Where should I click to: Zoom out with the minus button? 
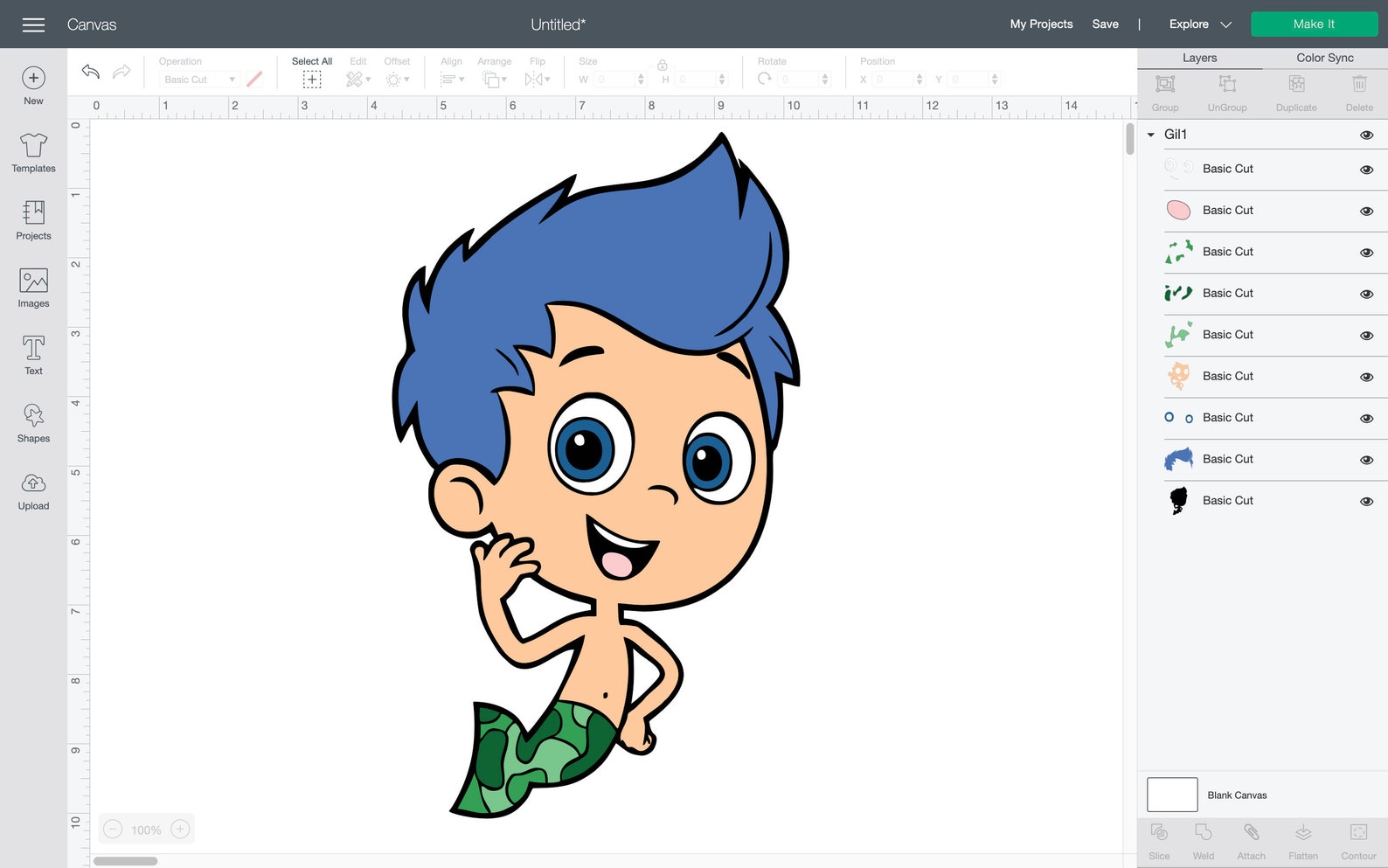tap(113, 830)
